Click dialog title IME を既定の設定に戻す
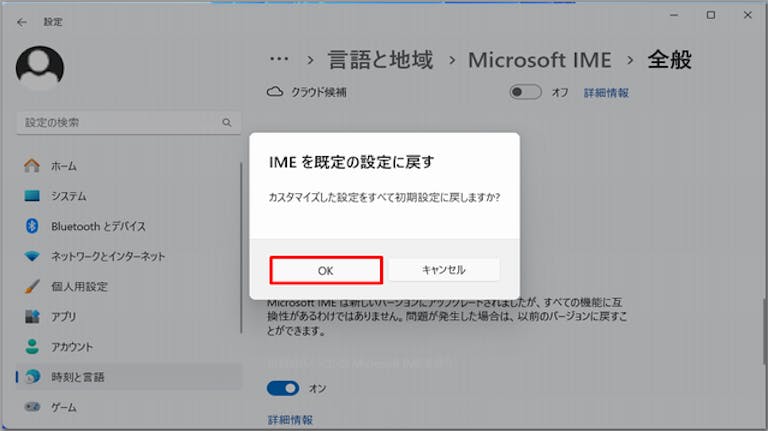768x431 pixels. 351,162
